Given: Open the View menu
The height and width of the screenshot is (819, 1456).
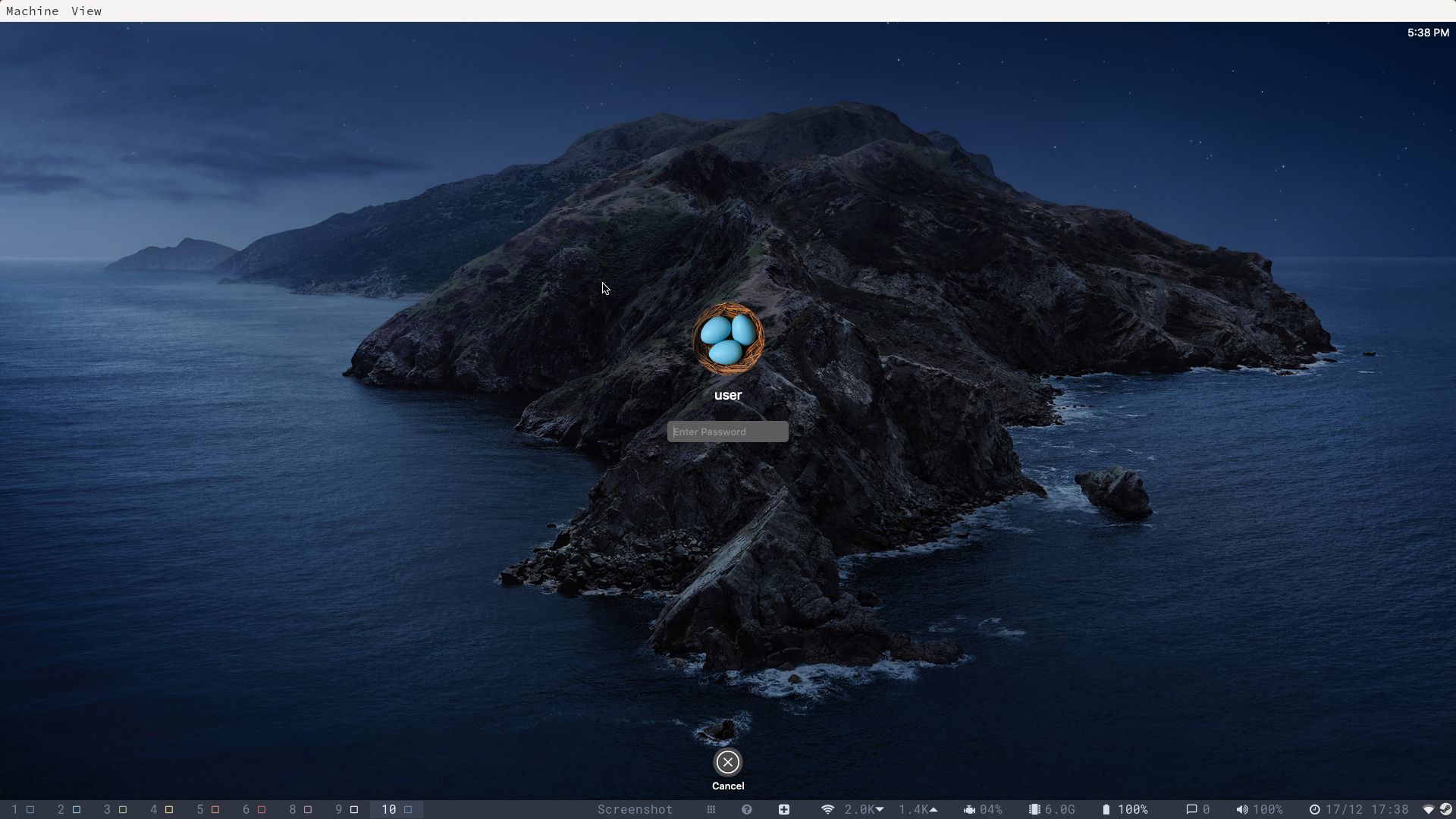Looking at the screenshot, I should pos(86,11).
